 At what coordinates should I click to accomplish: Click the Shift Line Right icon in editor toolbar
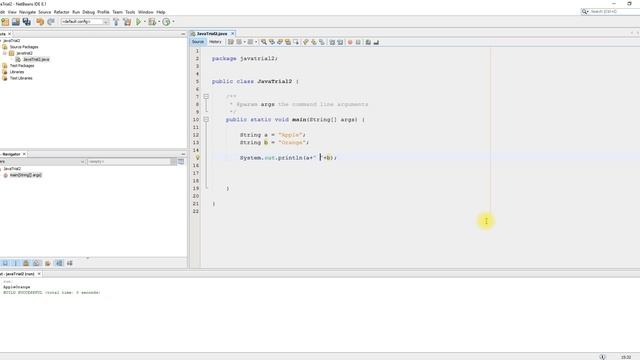(340, 42)
